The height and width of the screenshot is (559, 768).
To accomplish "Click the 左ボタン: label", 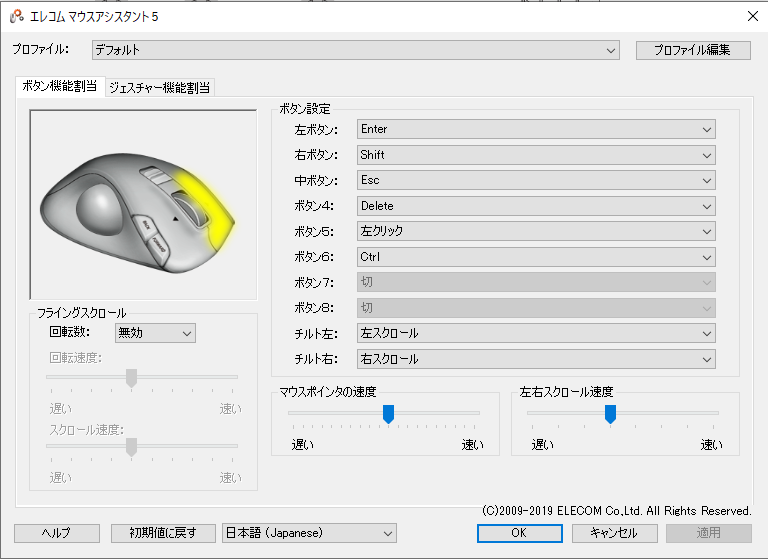I will 316,130.
